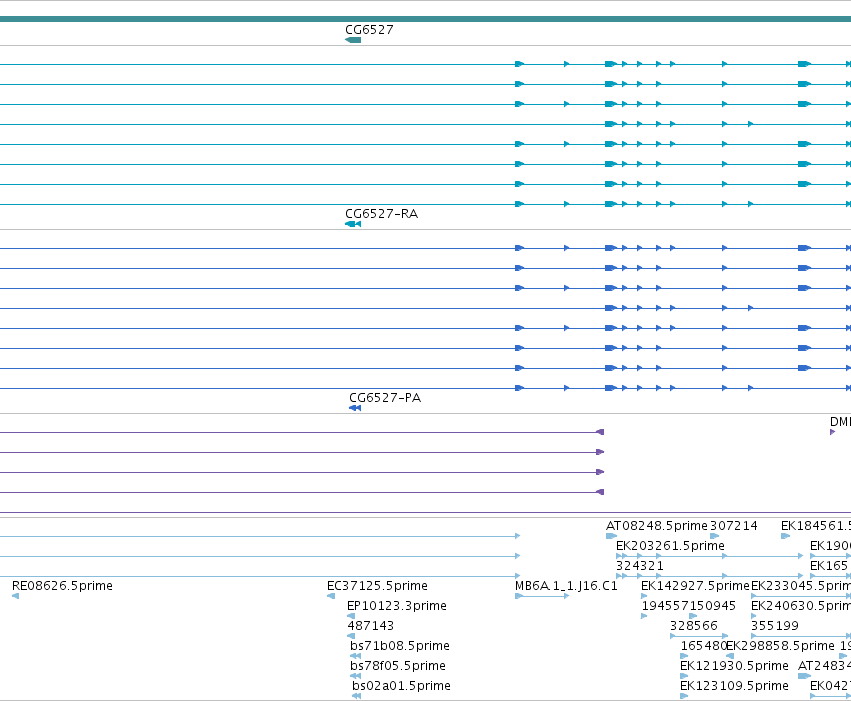Click the 165480 EST arrow glyph
This screenshot has height=701, width=851.
tap(684, 657)
